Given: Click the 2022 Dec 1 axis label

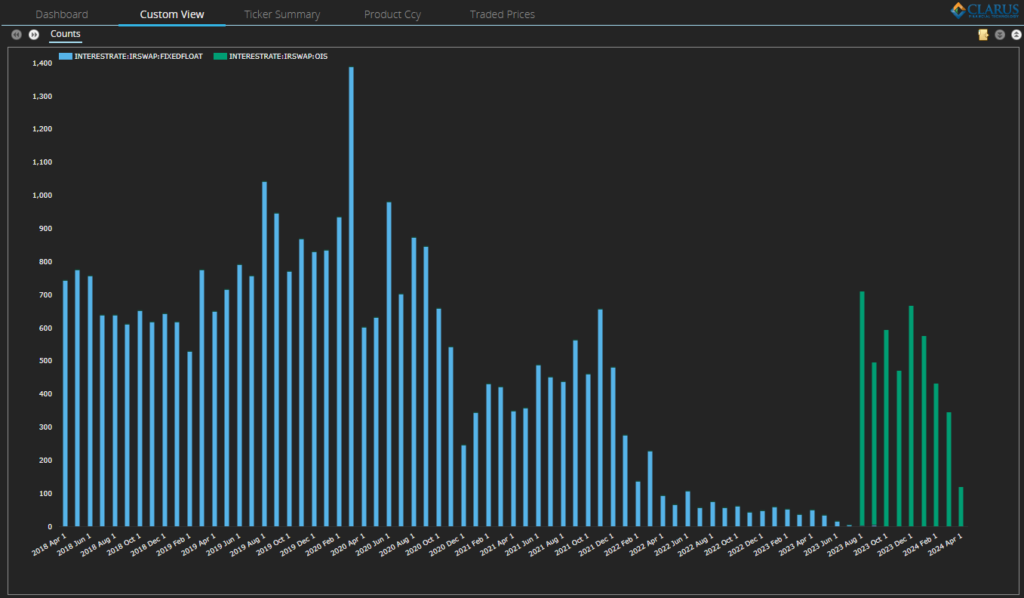Looking at the screenshot, I should (x=746, y=544).
